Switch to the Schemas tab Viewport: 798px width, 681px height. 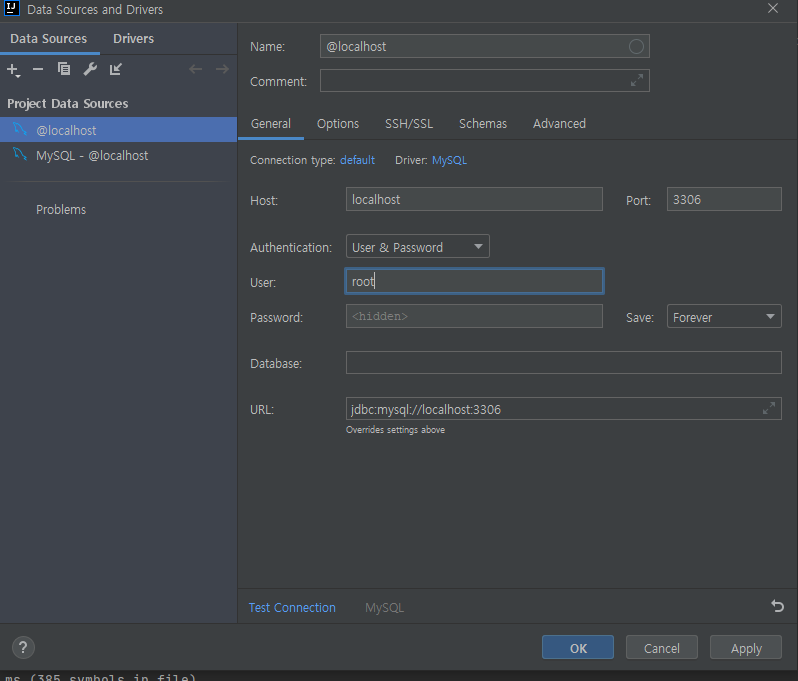click(482, 123)
